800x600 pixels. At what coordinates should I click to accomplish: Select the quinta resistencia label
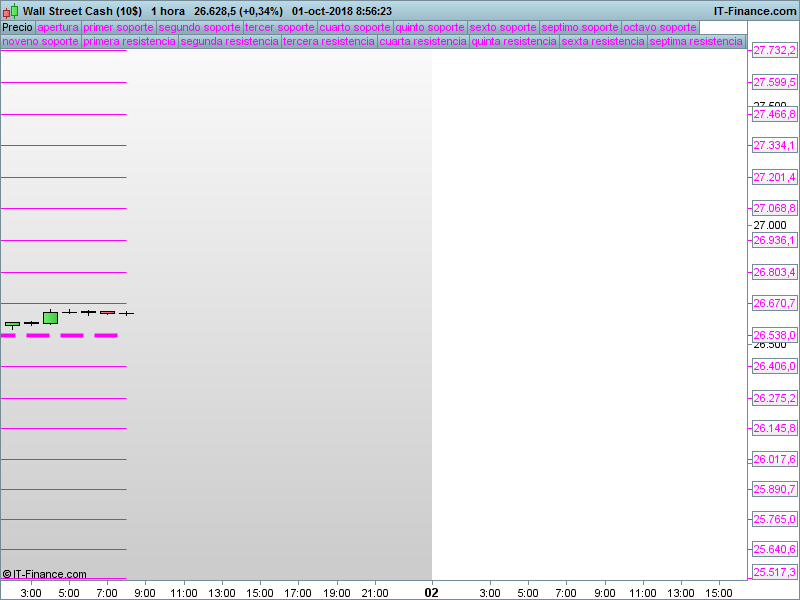pos(514,41)
